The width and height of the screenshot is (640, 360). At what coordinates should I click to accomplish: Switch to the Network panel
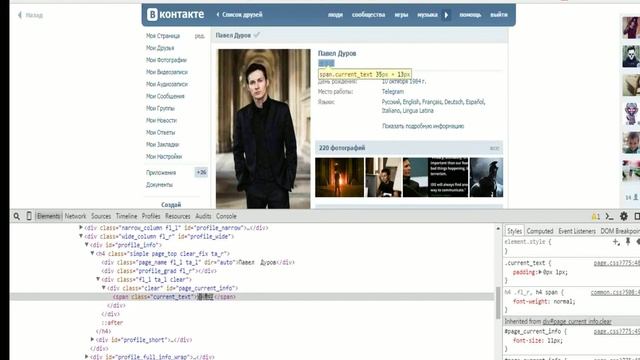[x=76, y=216]
